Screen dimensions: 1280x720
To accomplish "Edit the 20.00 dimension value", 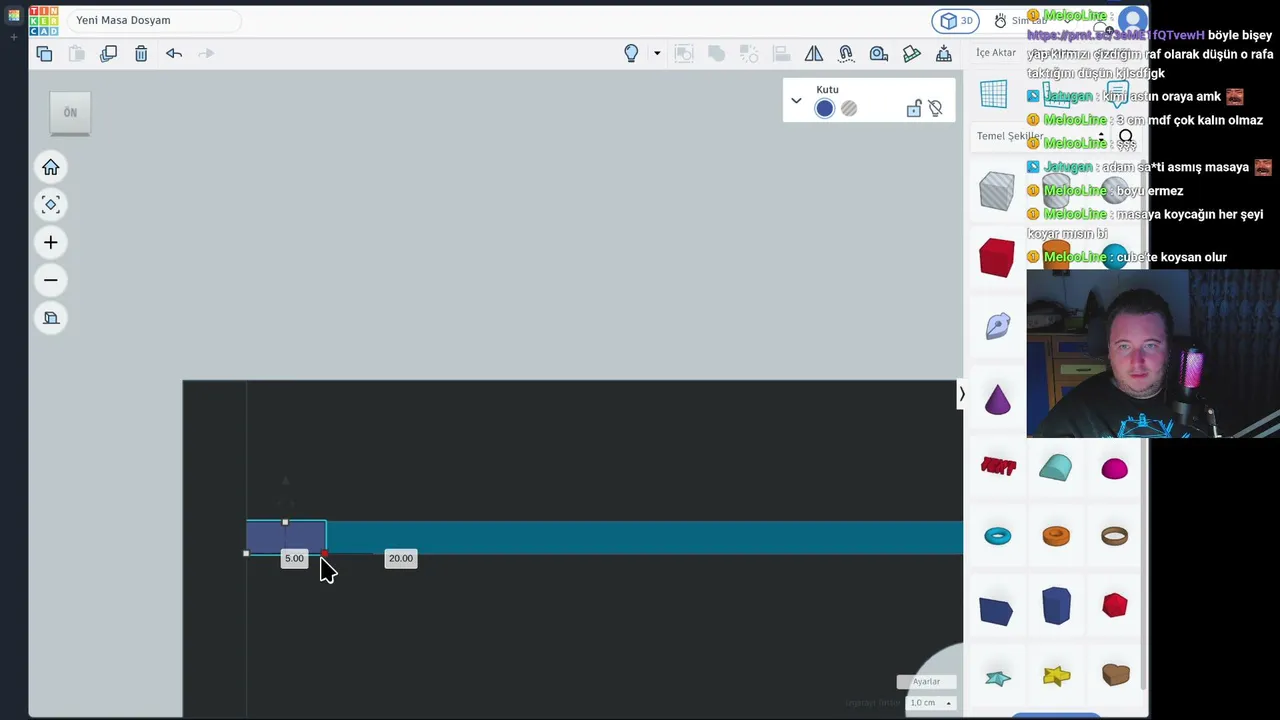I will click(x=400, y=559).
